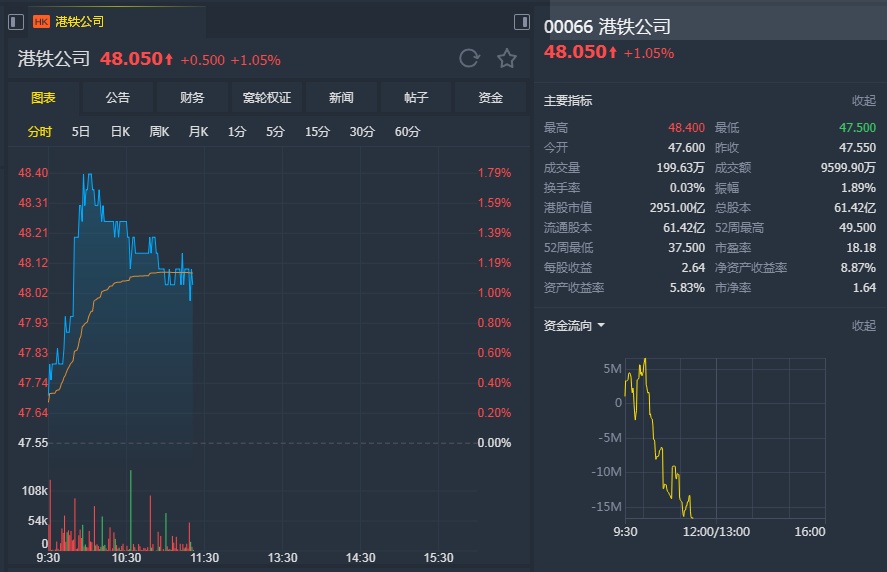Click the 港股市值 value 2951.00亿
Image resolution: width=887 pixels, height=572 pixels.
click(677, 208)
